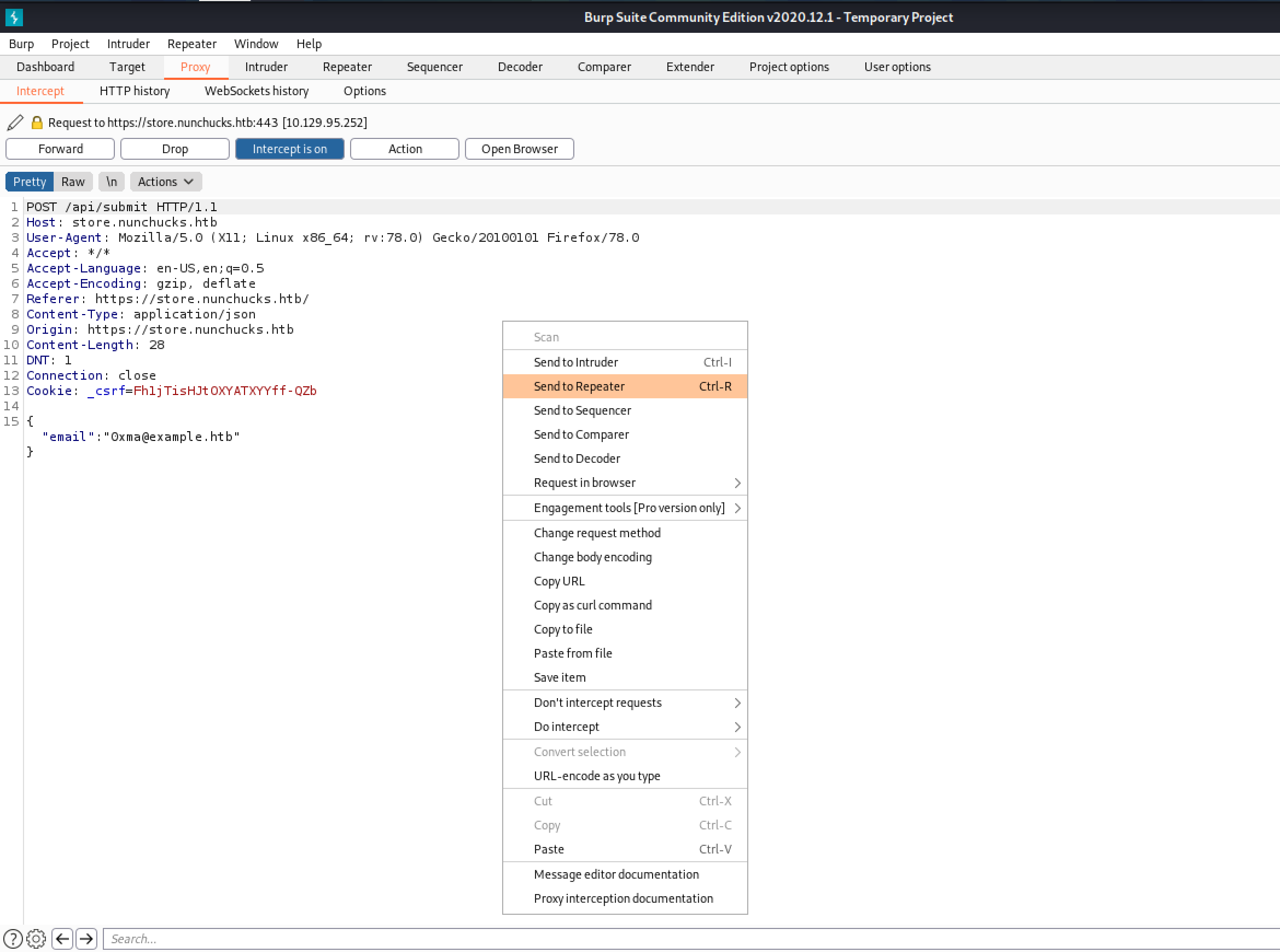The image size is (1280, 952).
Task: Switch to the Comparer tab
Action: [604, 67]
